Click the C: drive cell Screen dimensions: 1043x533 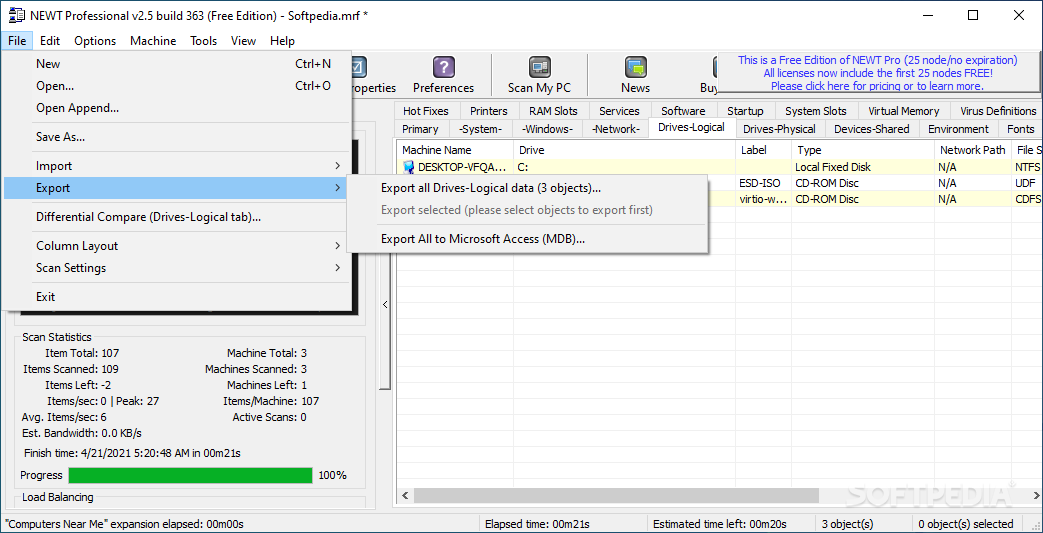pos(625,167)
